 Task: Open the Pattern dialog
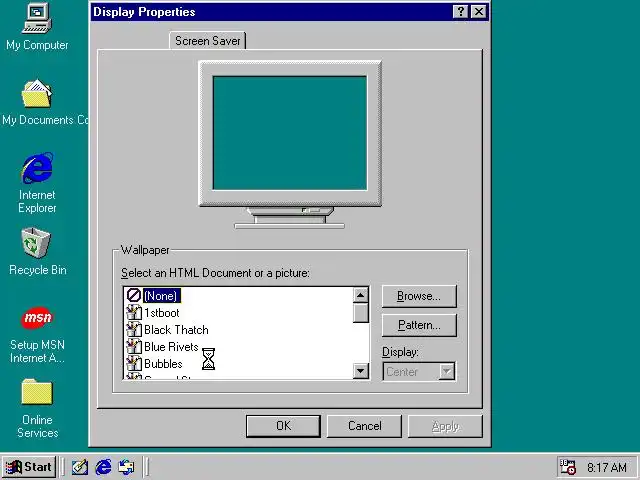click(419, 325)
